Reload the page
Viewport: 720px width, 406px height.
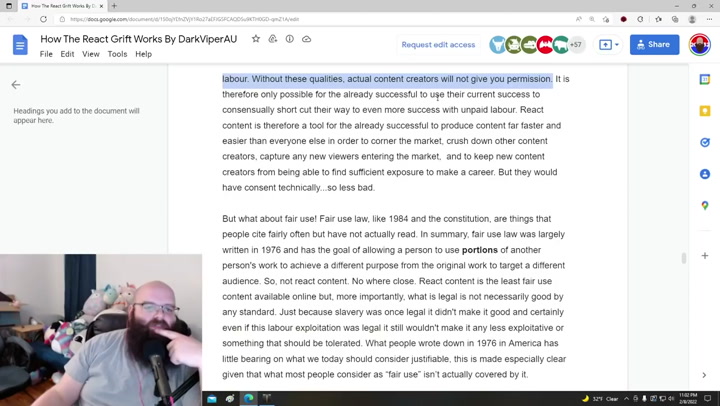tap(43, 19)
